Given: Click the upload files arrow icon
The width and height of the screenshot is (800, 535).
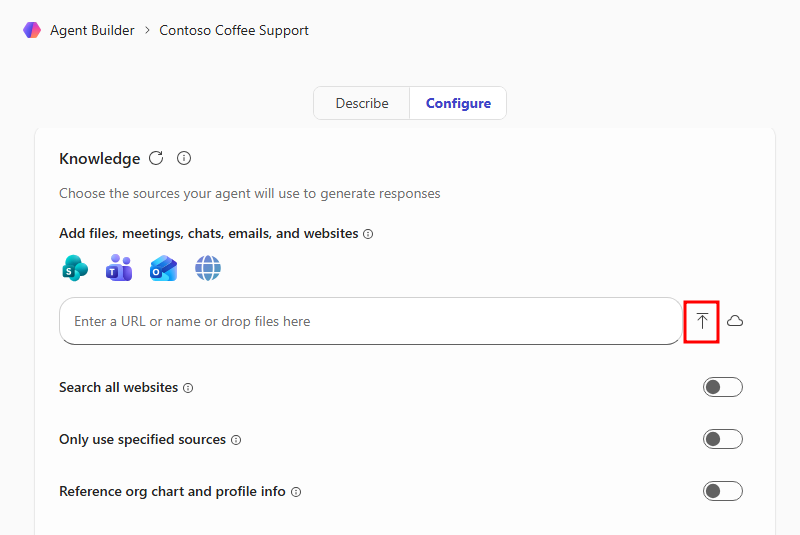Looking at the screenshot, I should pyautogui.click(x=702, y=321).
